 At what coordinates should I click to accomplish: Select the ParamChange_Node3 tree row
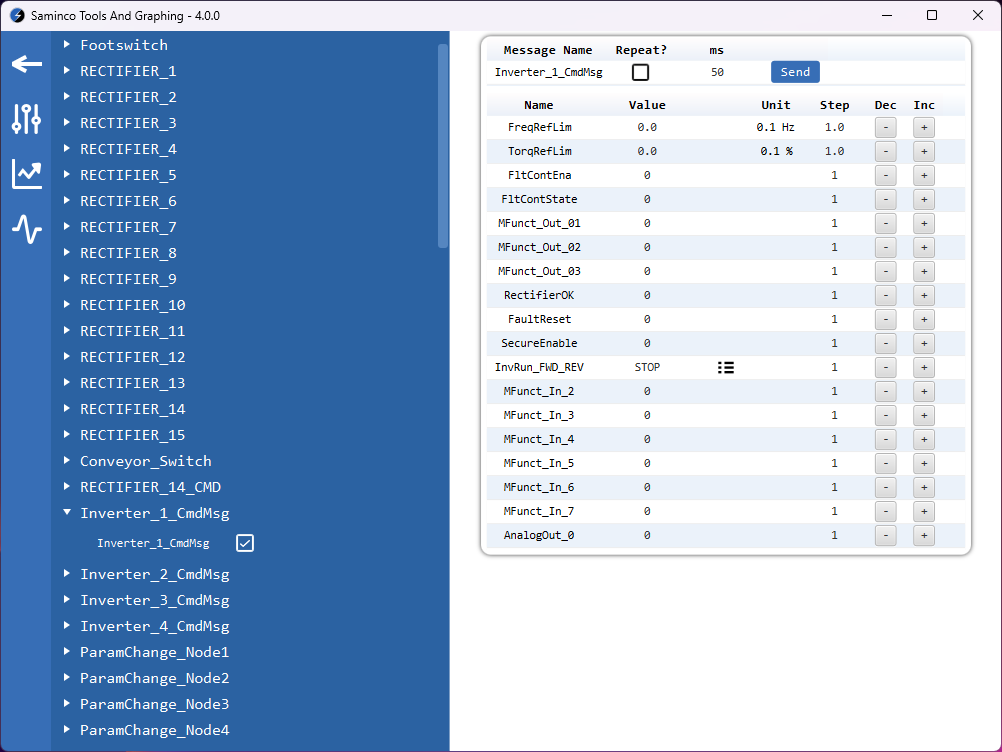point(155,704)
